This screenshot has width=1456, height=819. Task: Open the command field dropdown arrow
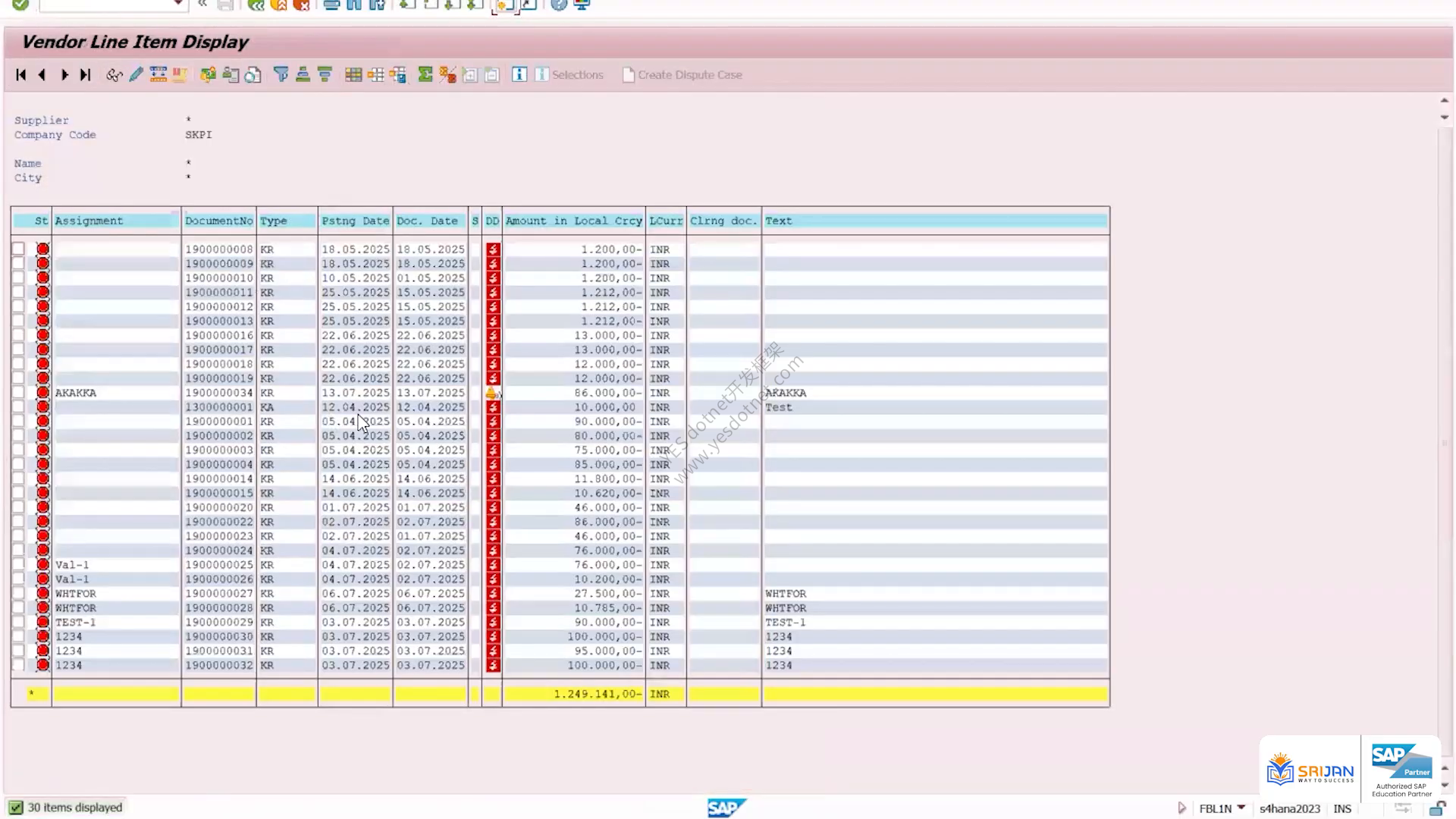178,5
